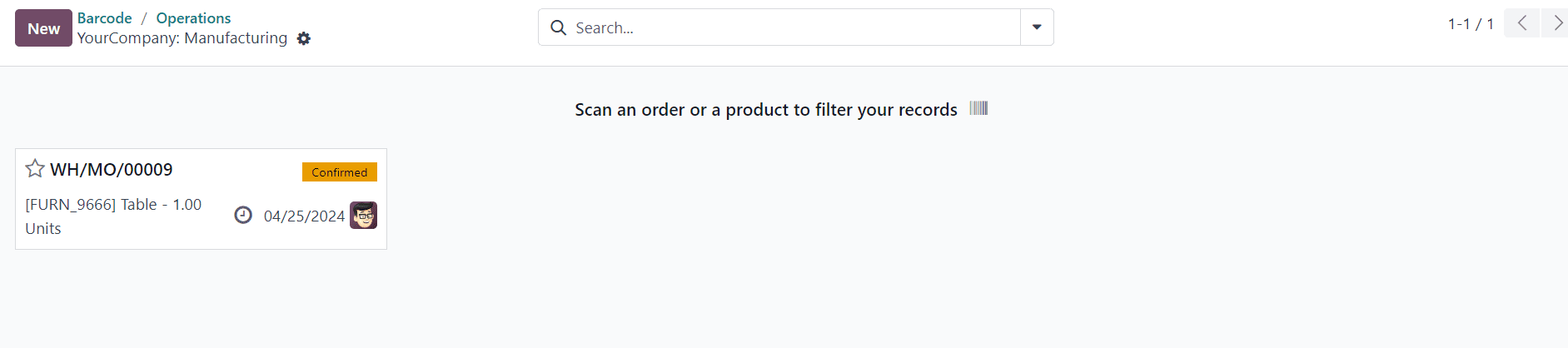Open the WH/MO/00009 order card title
The height and width of the screenshot is (348, 1568).
click(x=112, y=170)
